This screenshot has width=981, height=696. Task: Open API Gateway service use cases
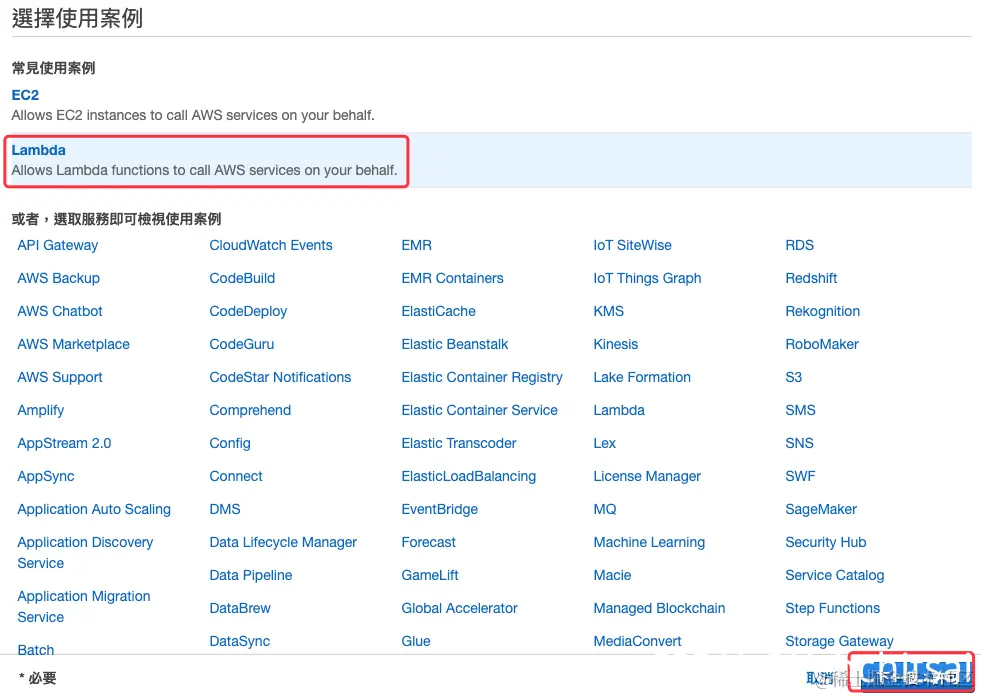coord(58,245)
